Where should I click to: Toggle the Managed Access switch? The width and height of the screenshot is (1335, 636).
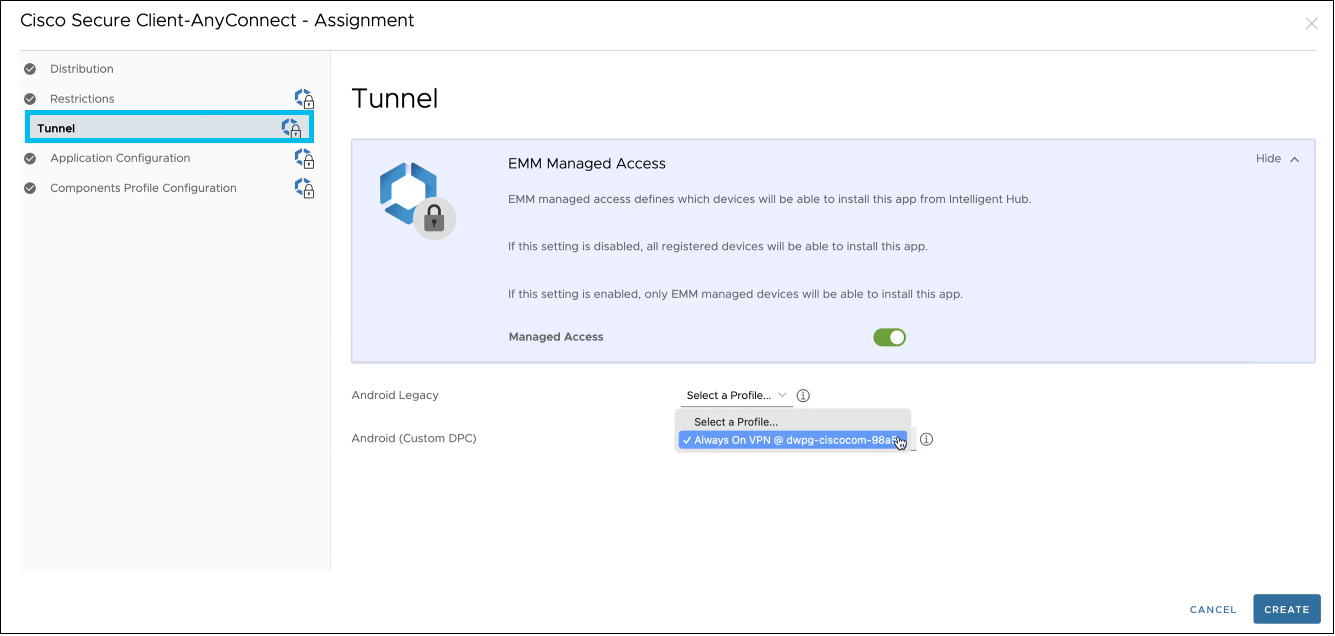(x=889, y=337)
